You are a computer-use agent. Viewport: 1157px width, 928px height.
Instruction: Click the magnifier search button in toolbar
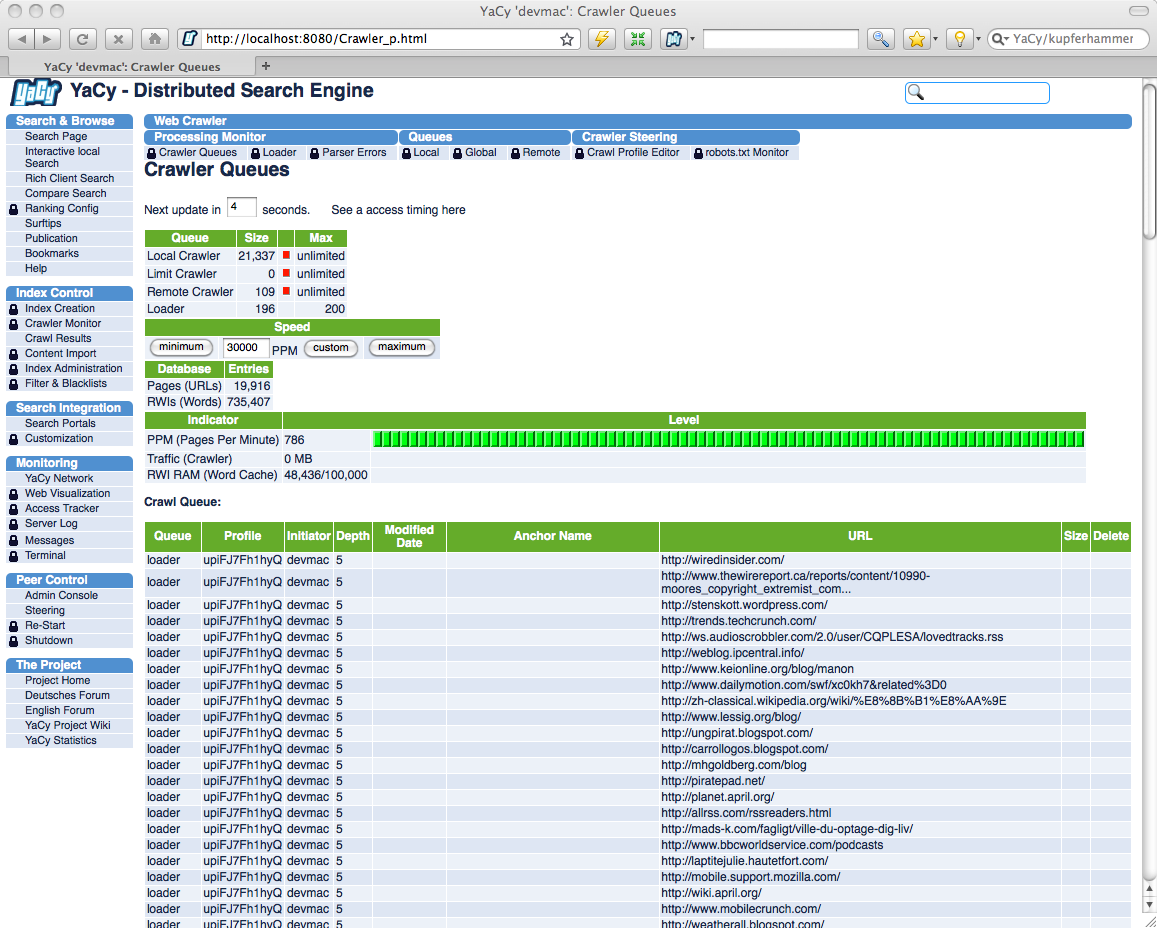(x=880, y=39)
